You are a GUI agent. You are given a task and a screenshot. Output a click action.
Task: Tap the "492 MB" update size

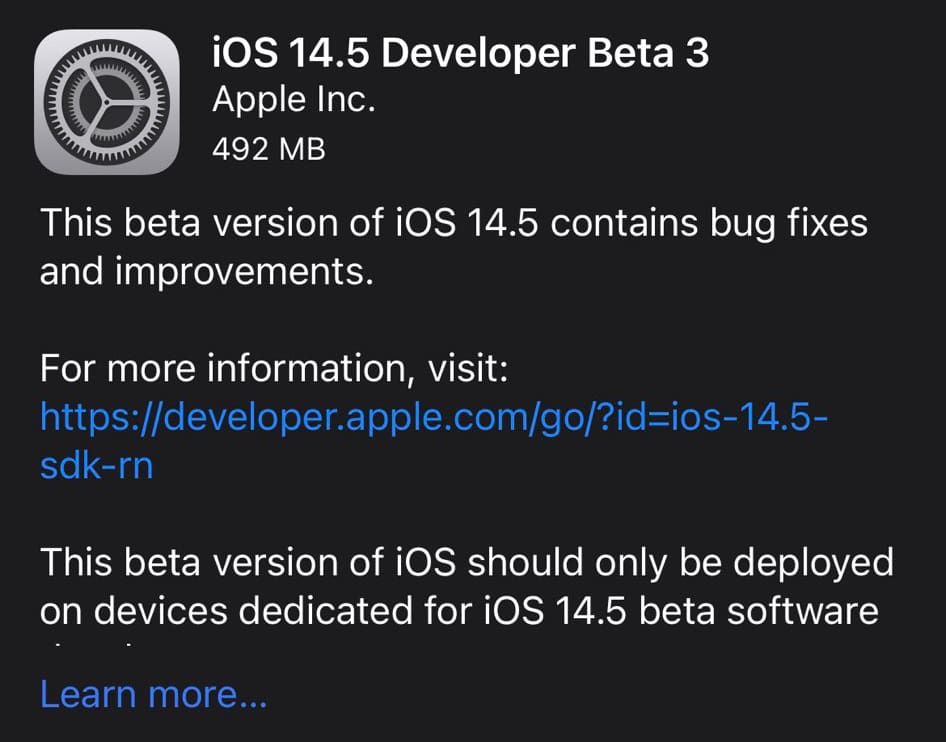click(269, 148)
